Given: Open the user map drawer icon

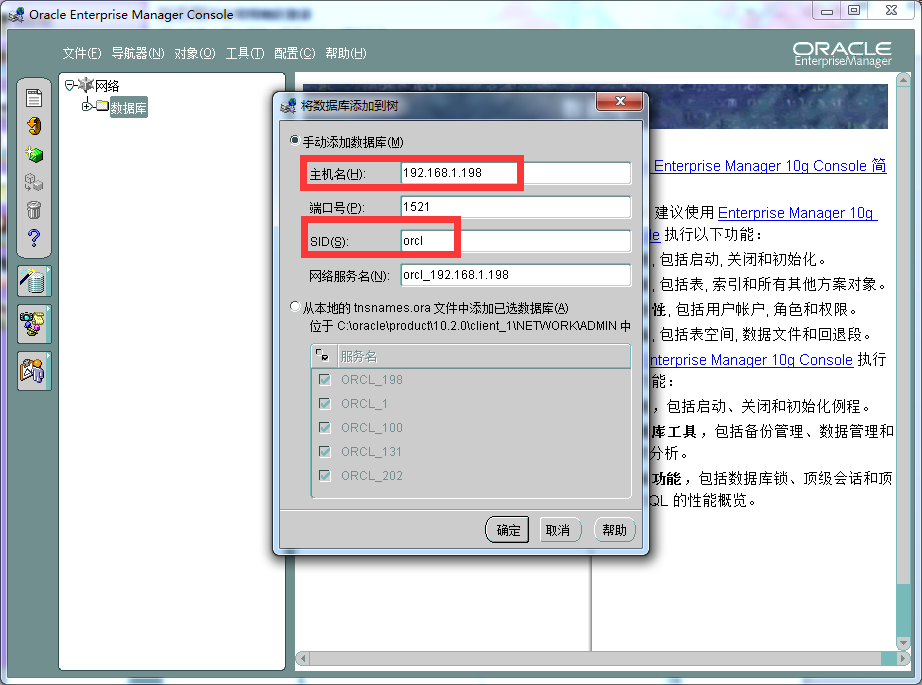Looking at the screenshot, I should coord(34,371).
